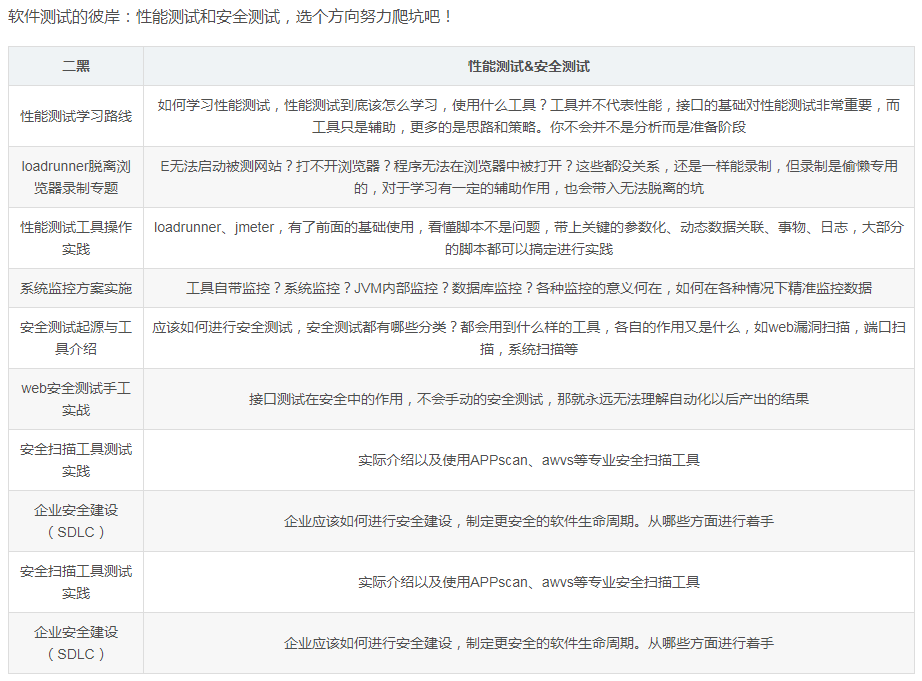
Task: Select the 安全测试起源与工具介绍 cell
Action: click(x=76, y=338)
